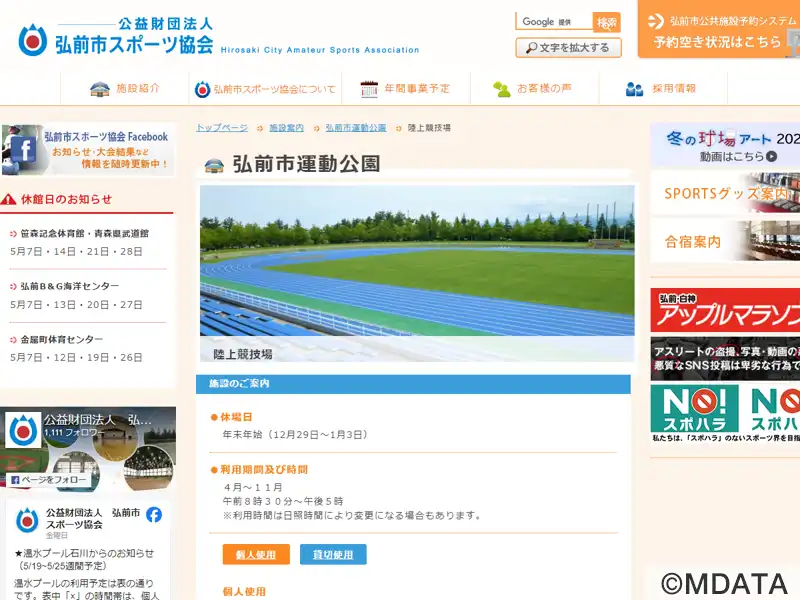
Task: Click the Hirosaki Sports Association logo emblem
Action: coord(32,39)
